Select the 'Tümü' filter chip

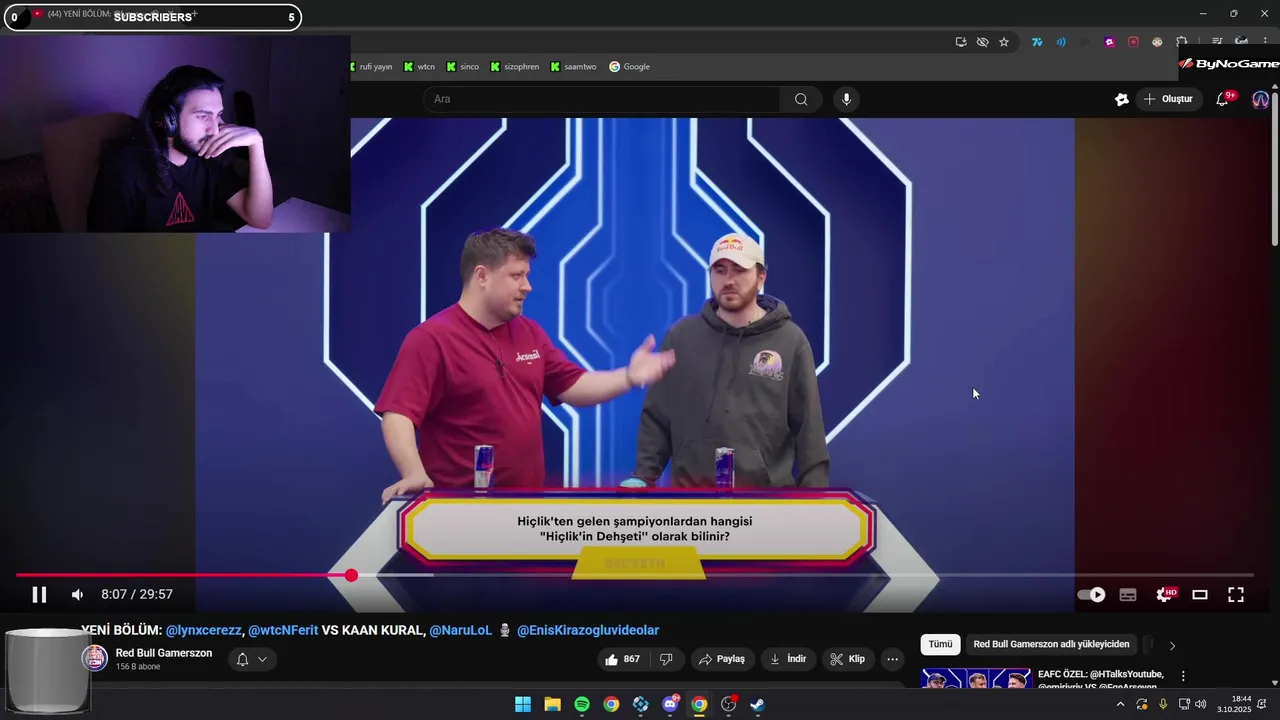[940, 644]
